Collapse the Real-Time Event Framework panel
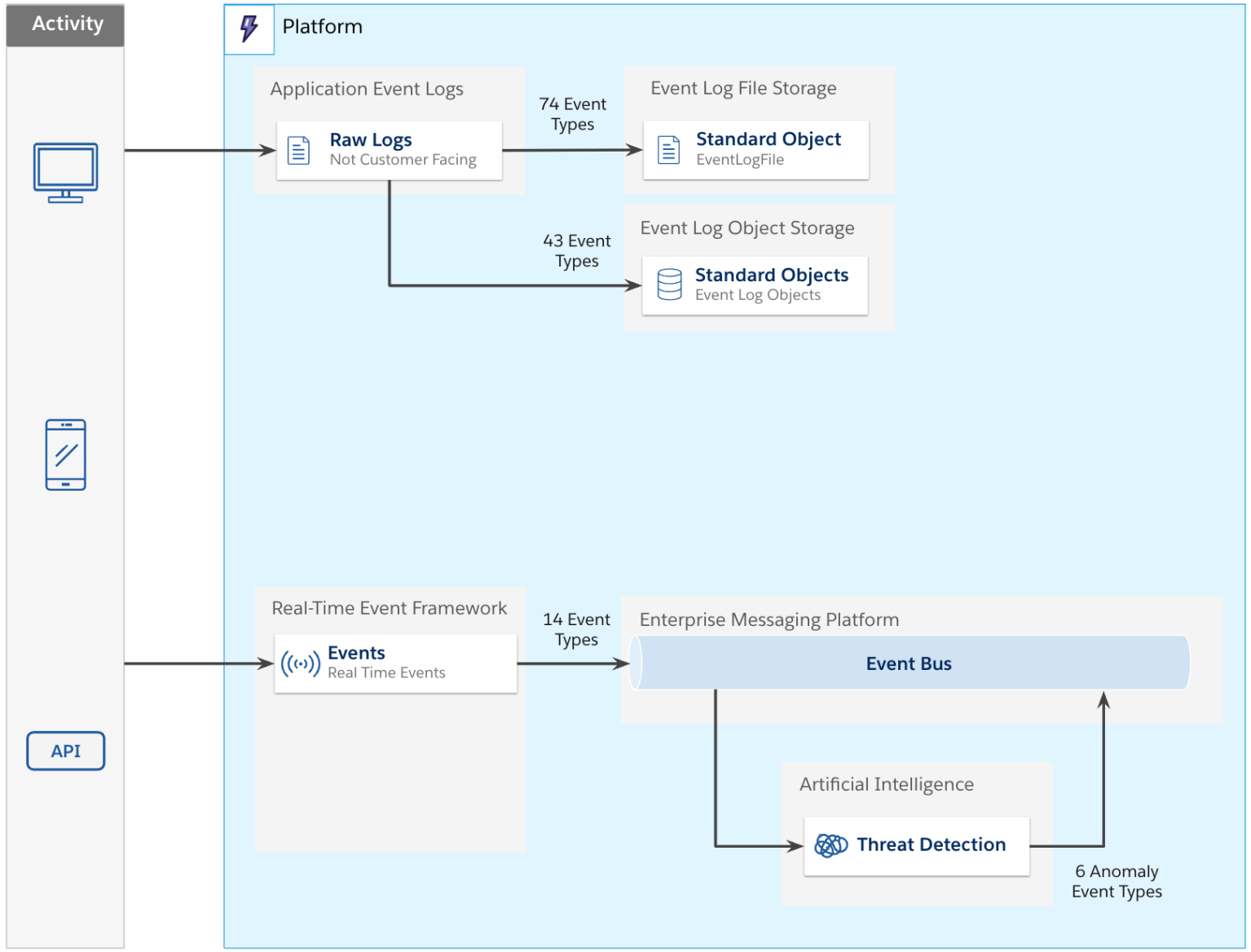This screenshot has height=952, width=1251. [x=389, y=608]
